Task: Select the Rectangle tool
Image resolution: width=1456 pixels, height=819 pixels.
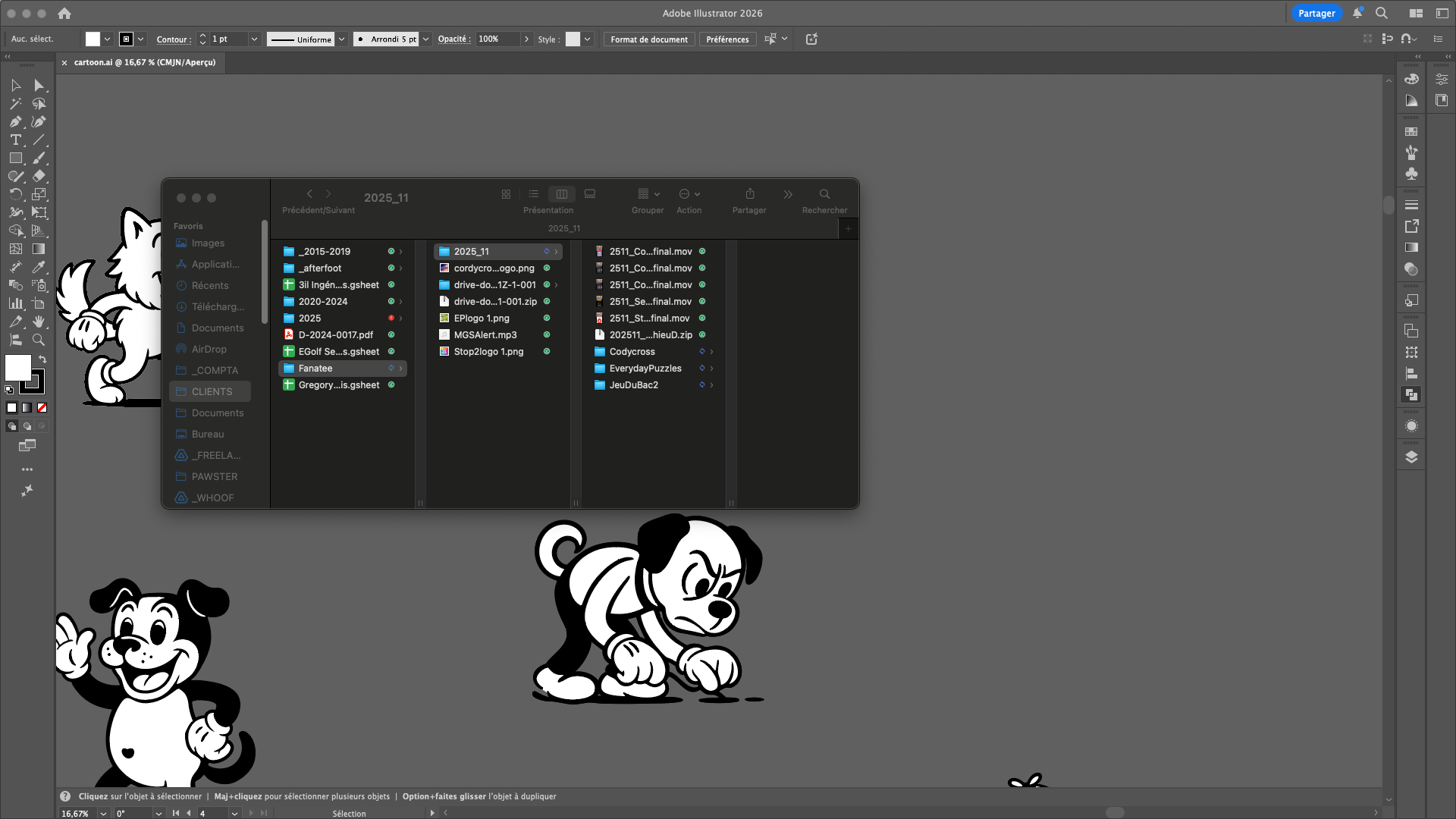Action: point(15,158)
